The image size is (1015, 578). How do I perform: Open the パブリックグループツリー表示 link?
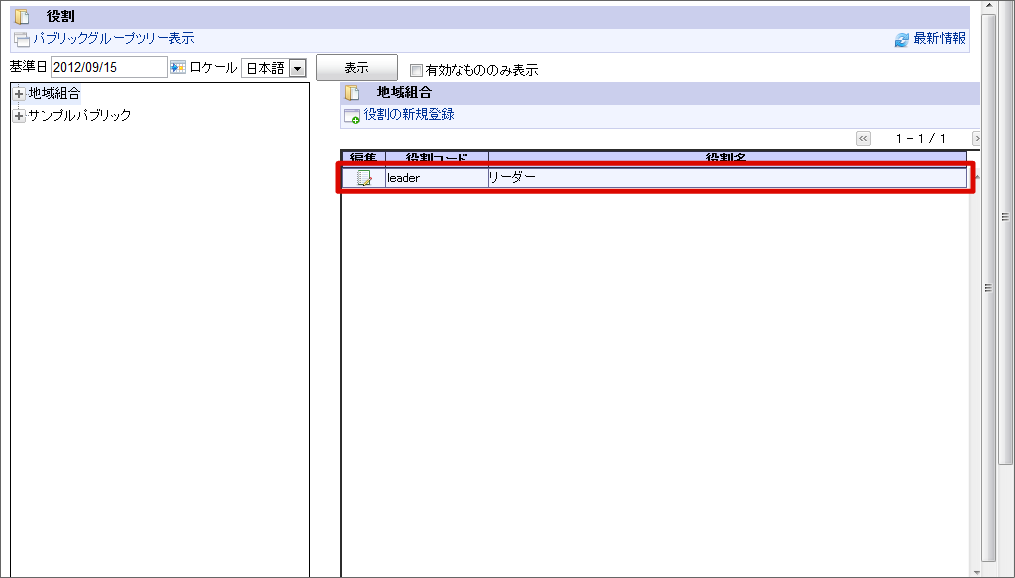click(114, 39)
